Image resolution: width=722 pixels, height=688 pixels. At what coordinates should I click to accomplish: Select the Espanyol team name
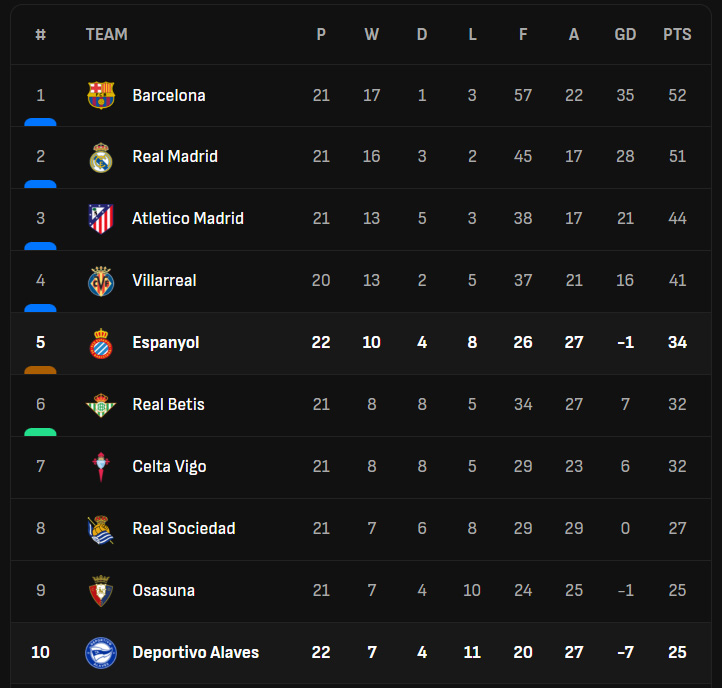pyautogui.click(x=166, y=343)
